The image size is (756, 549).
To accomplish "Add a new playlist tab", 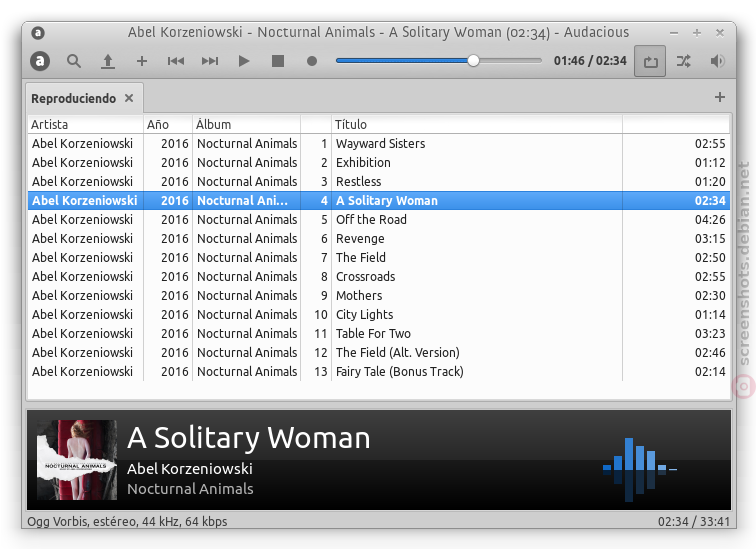I will coord(719,97).
